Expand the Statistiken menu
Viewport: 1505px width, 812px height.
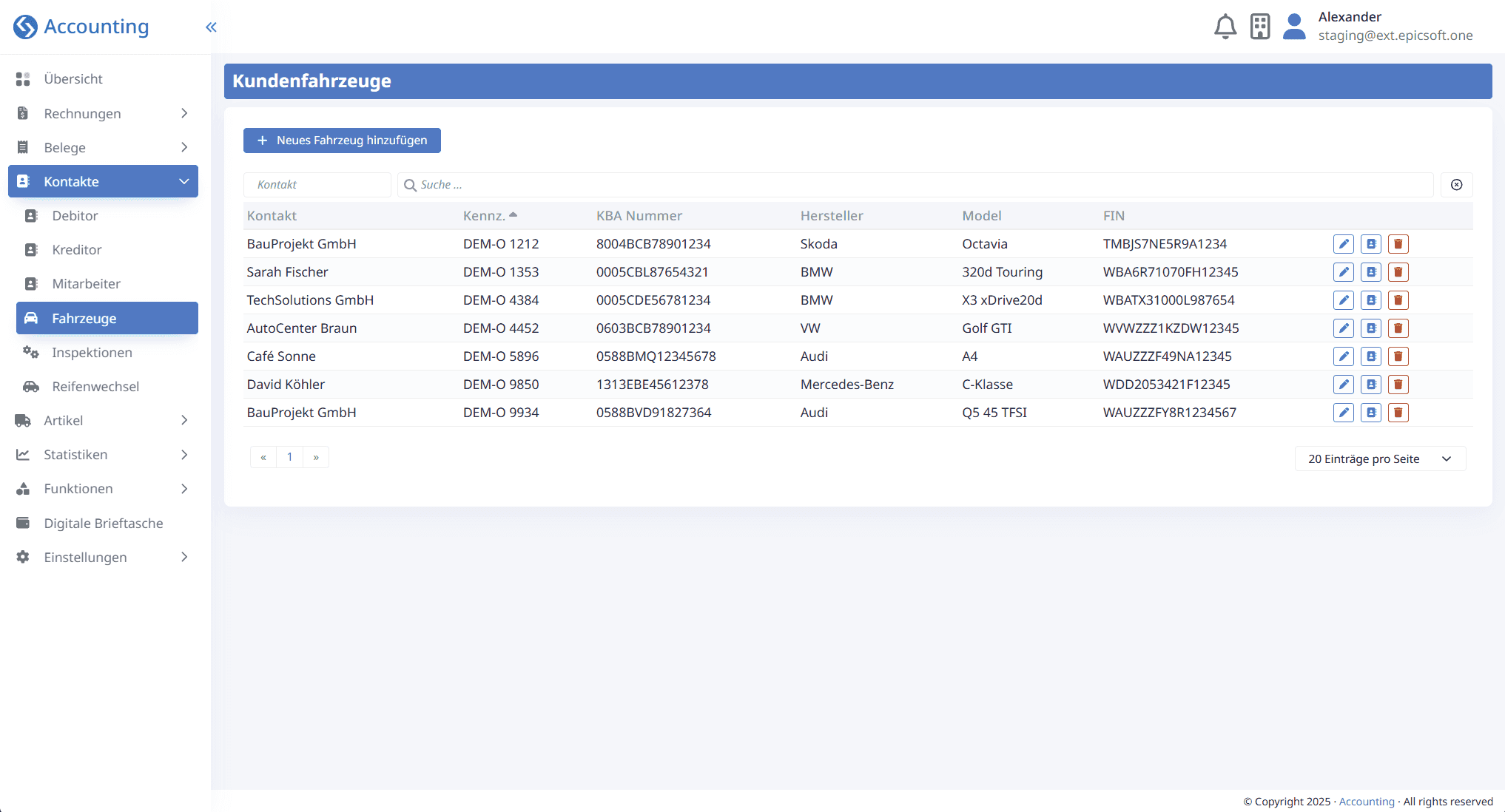click(x=103, y=454)
